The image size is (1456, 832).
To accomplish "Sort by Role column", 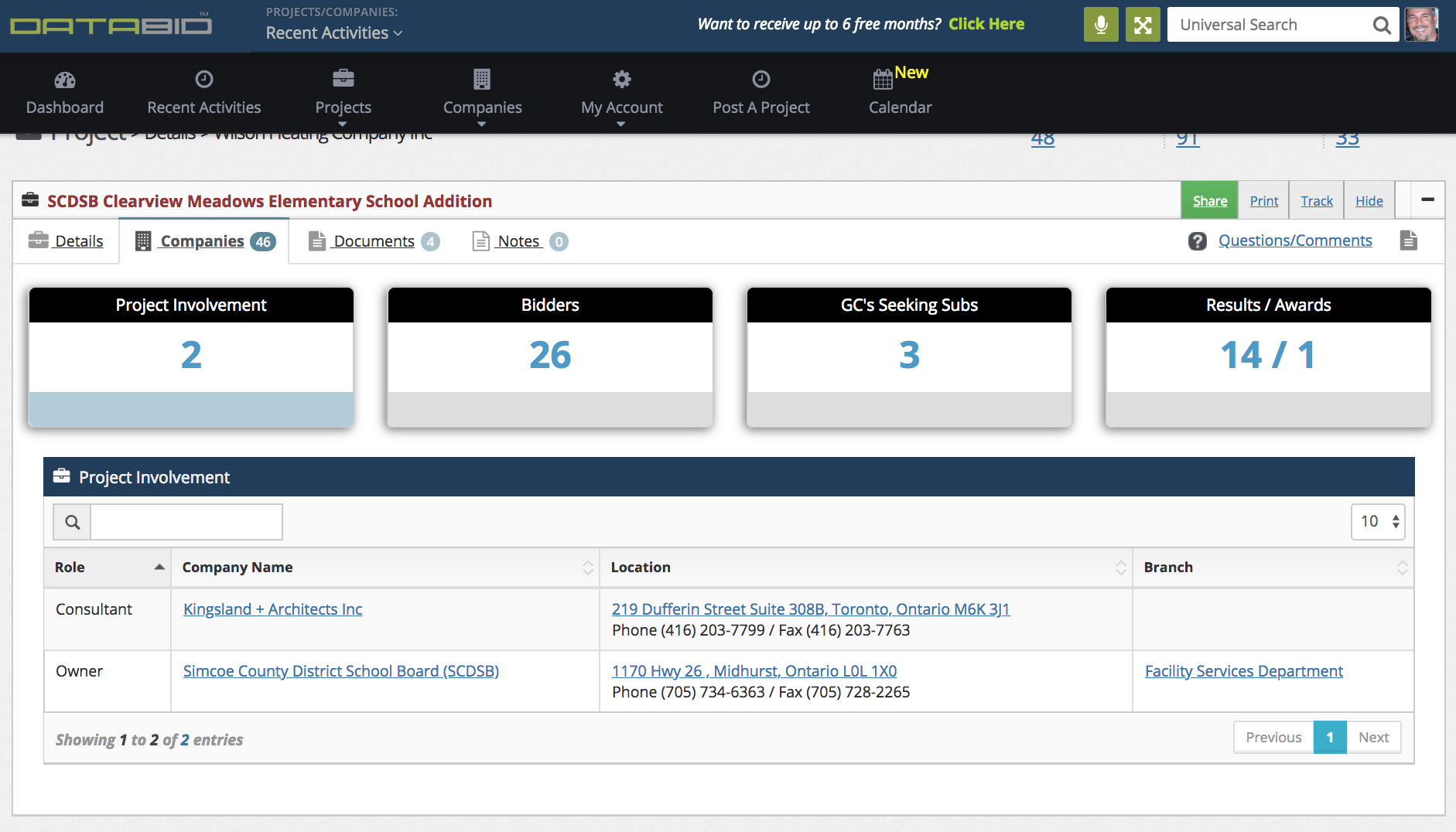I will [108, 568].
